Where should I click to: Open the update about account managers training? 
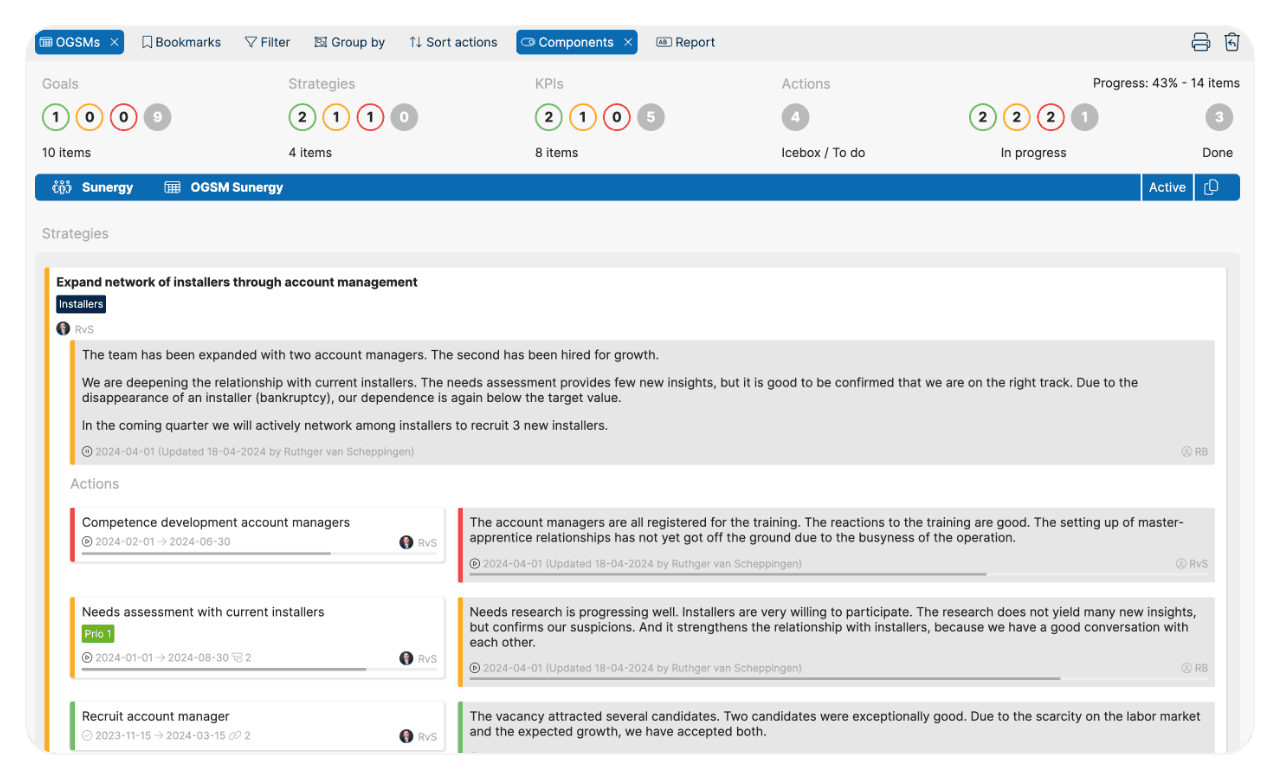pos(836,545)
